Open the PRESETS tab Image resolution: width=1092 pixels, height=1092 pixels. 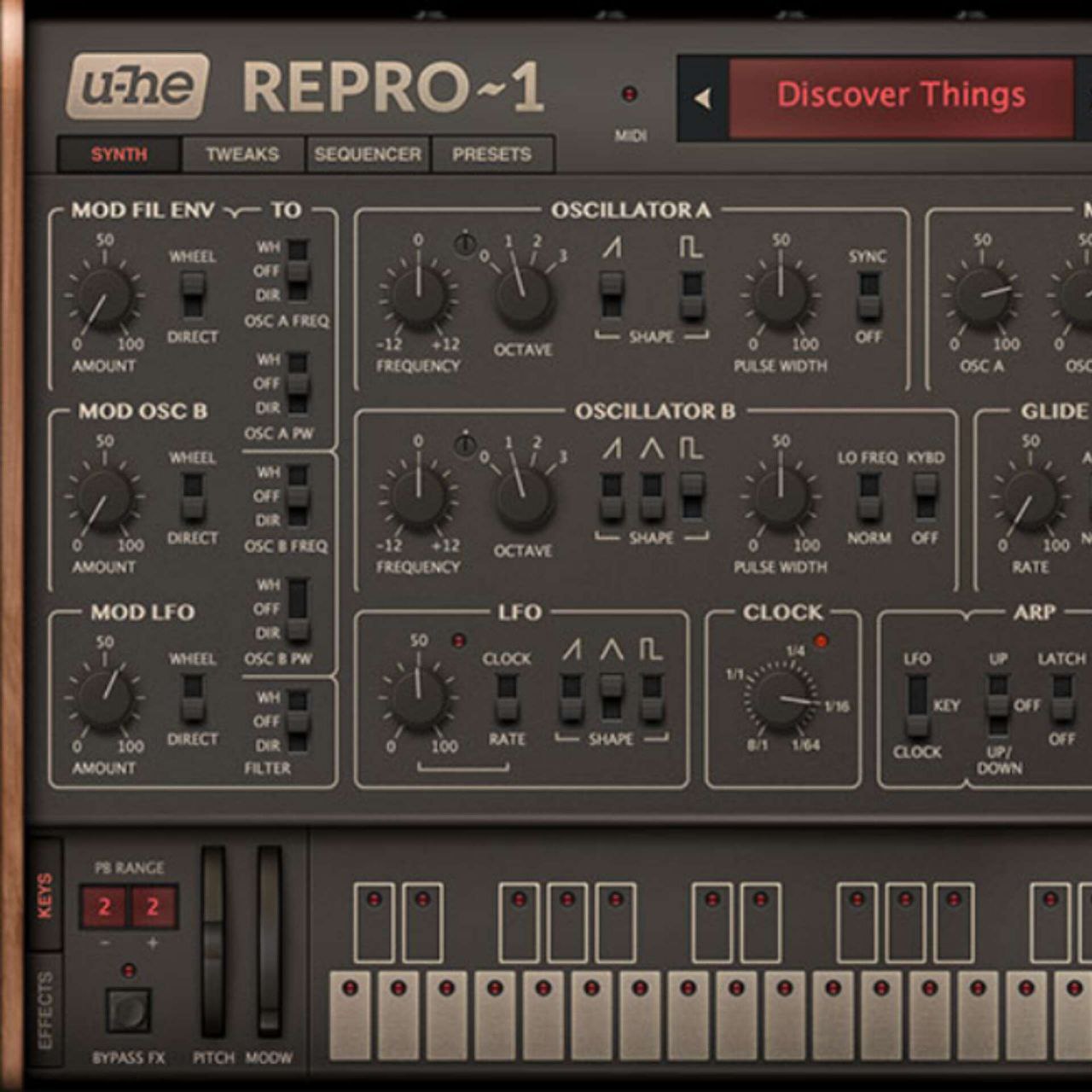(492, 154)
